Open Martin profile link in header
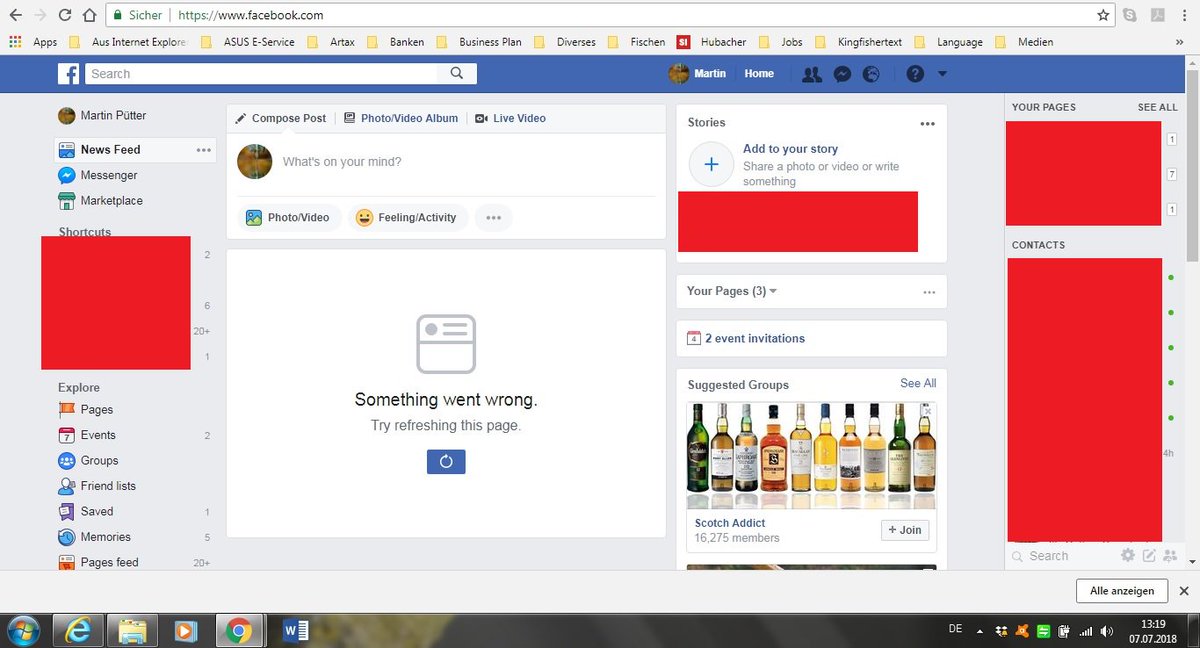 pyautogui.click(x=698, y=74)
